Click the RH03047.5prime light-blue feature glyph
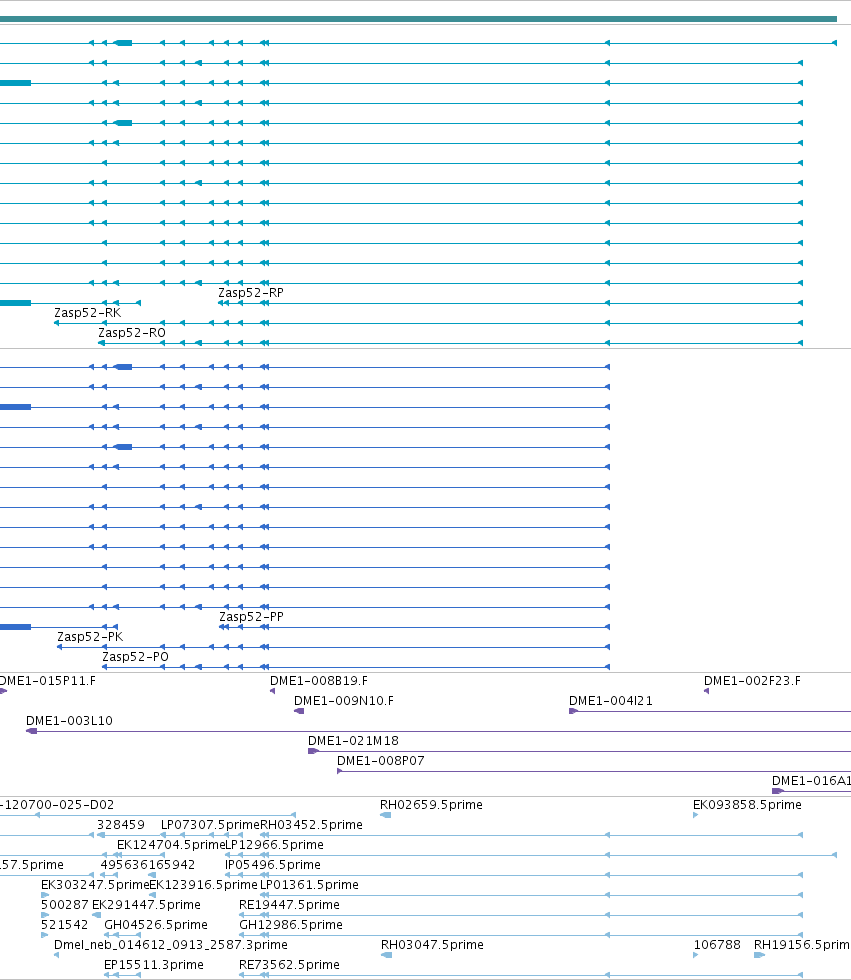Screen dimensions: 851x980 coord(387,955)
